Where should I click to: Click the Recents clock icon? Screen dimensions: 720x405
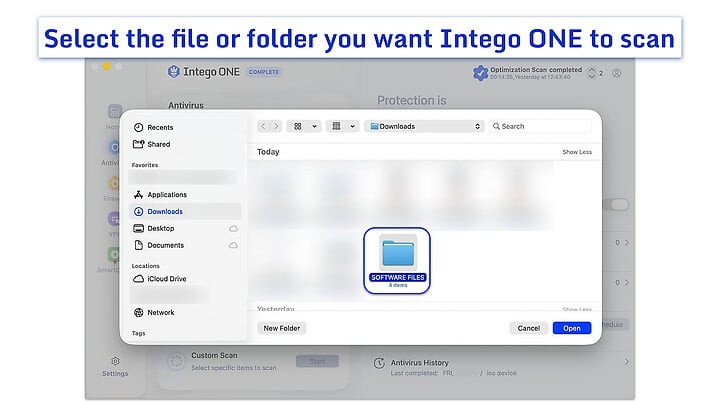(138, 127)
